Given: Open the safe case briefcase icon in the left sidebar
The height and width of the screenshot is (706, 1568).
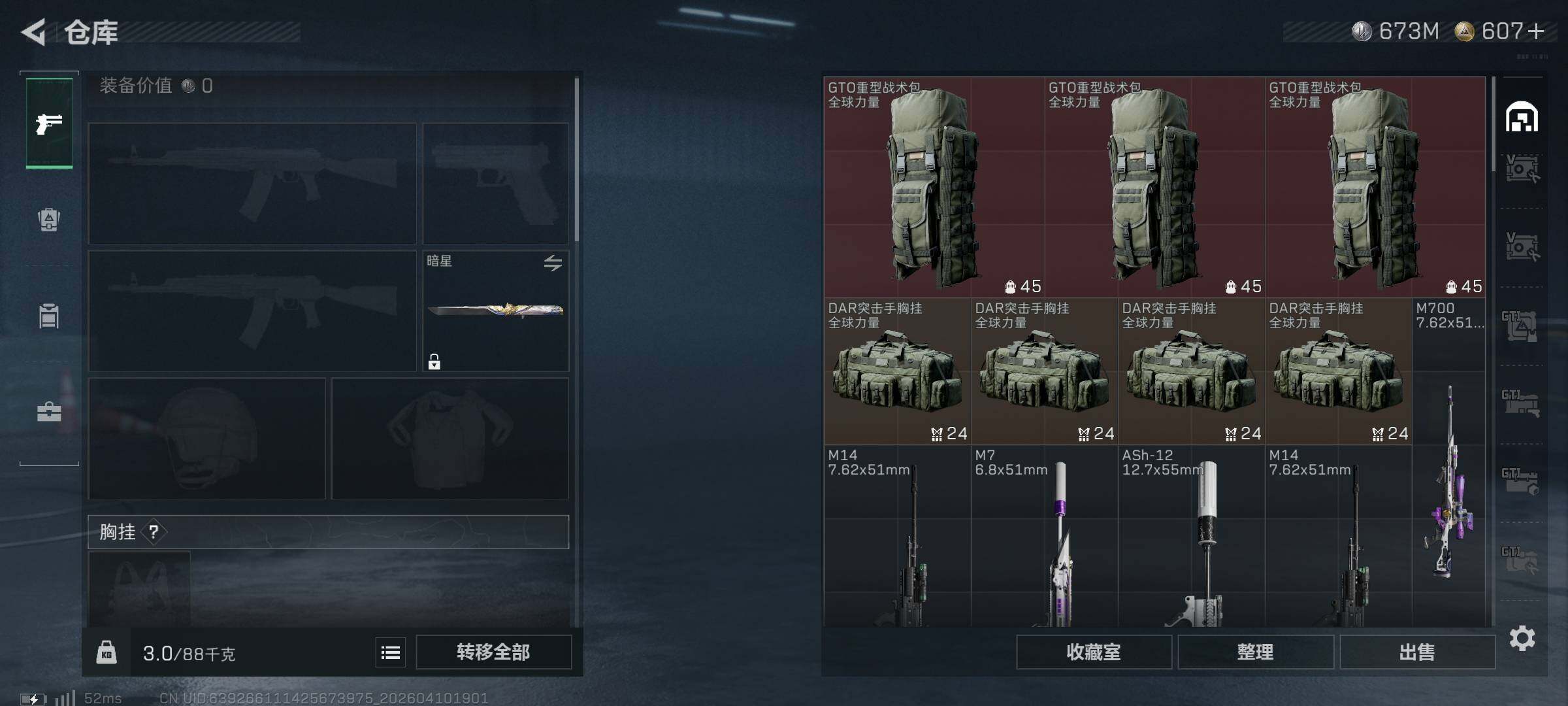Looking at the screenshot, I should 49,411.
